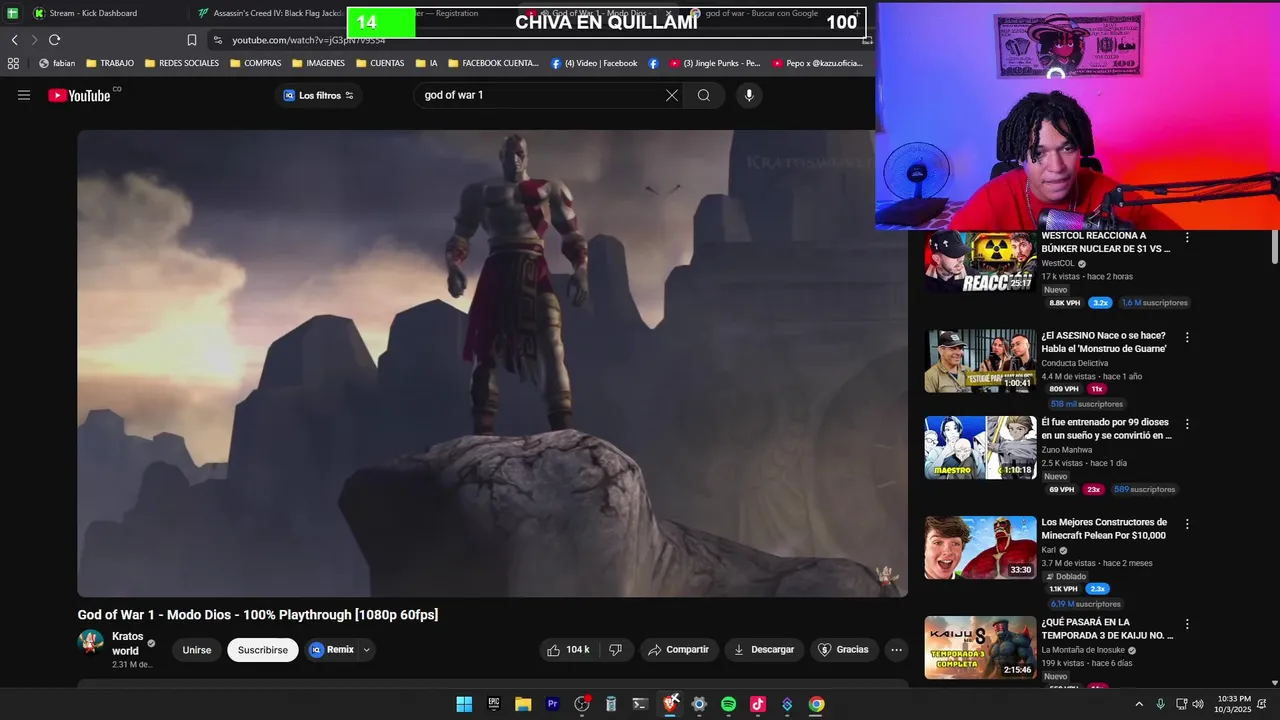This screenshot has width=1280, height=720.
Task: Open the TRABAJO bookmarks folder
Action: pyautogui.click(x=110, y=63)
